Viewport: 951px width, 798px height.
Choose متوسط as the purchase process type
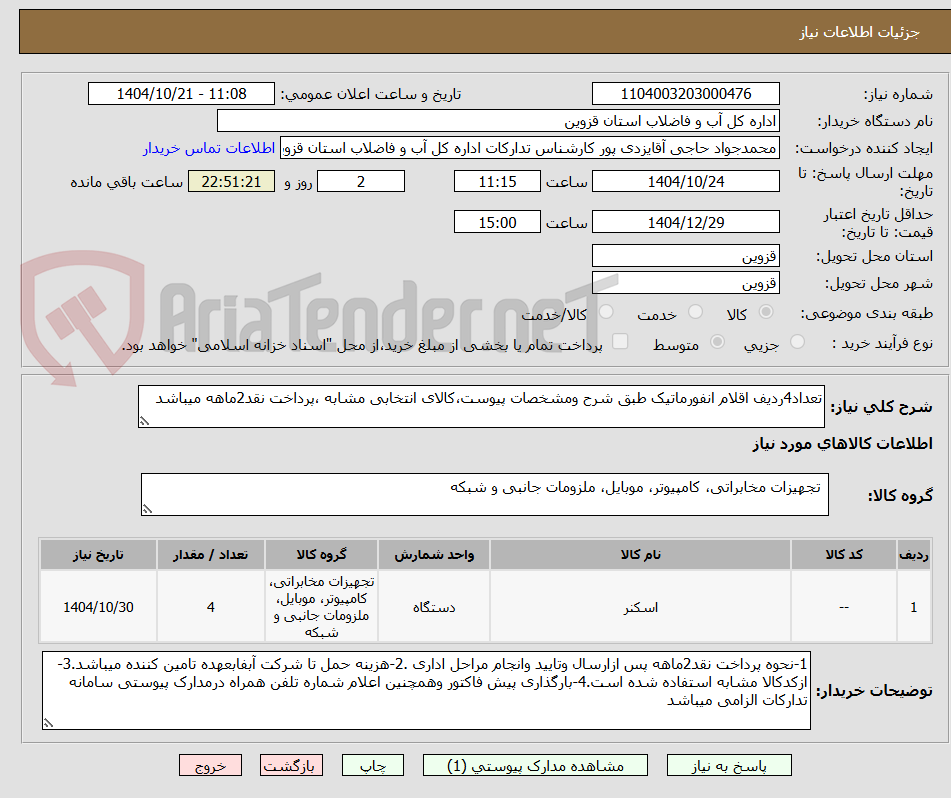716,342
